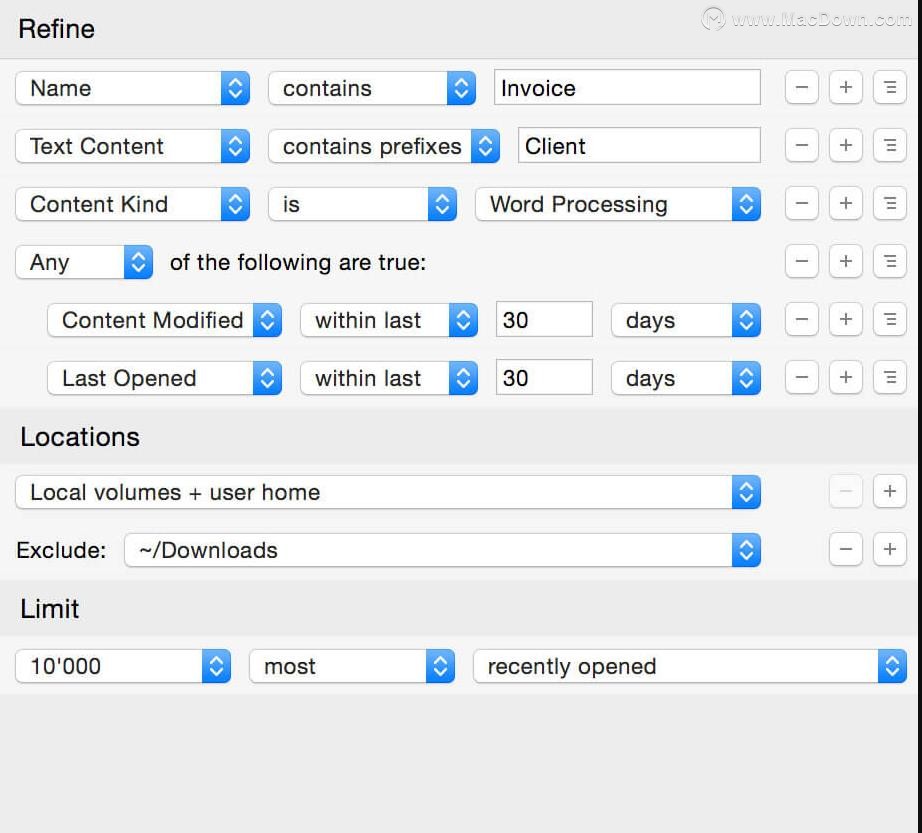
Task: Remove the Any-of-the-following group row
Action: click(801, 262)
